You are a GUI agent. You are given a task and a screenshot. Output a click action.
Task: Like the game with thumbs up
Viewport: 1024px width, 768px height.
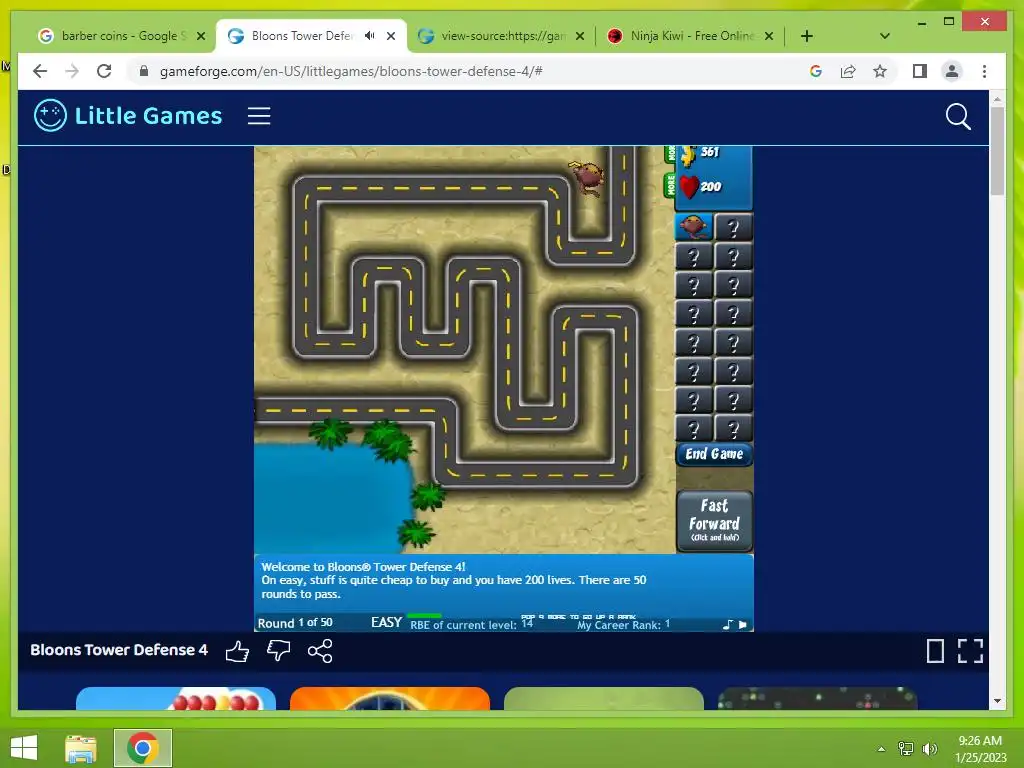pyautogui.click(x=237, y=651)
